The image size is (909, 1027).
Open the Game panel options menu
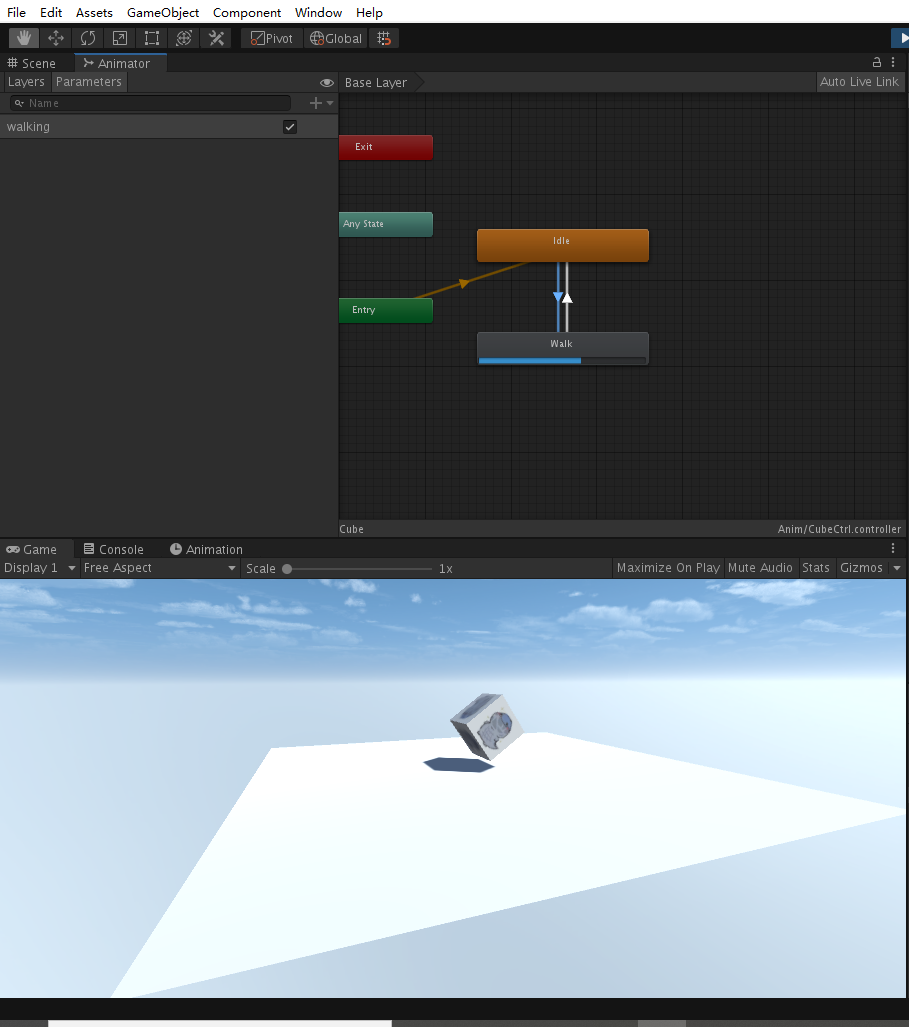point(893,548)
